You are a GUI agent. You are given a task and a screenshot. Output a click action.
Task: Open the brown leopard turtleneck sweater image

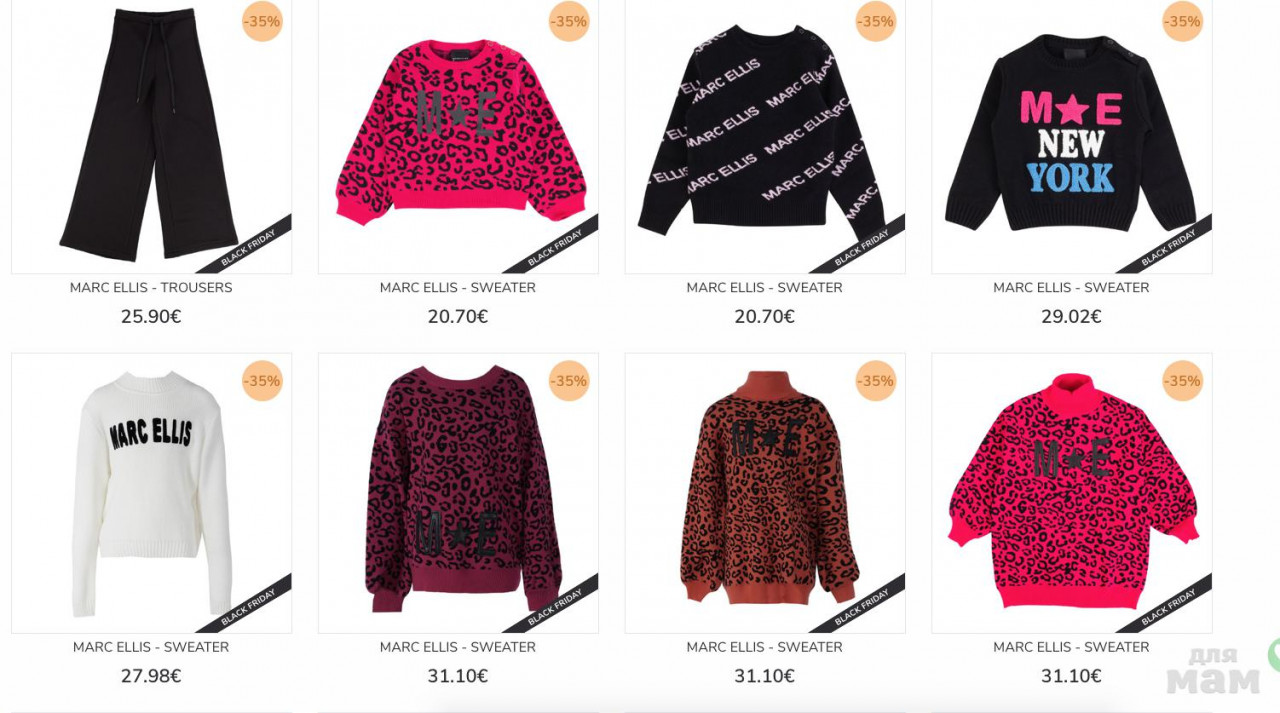[x=765, y=493]
